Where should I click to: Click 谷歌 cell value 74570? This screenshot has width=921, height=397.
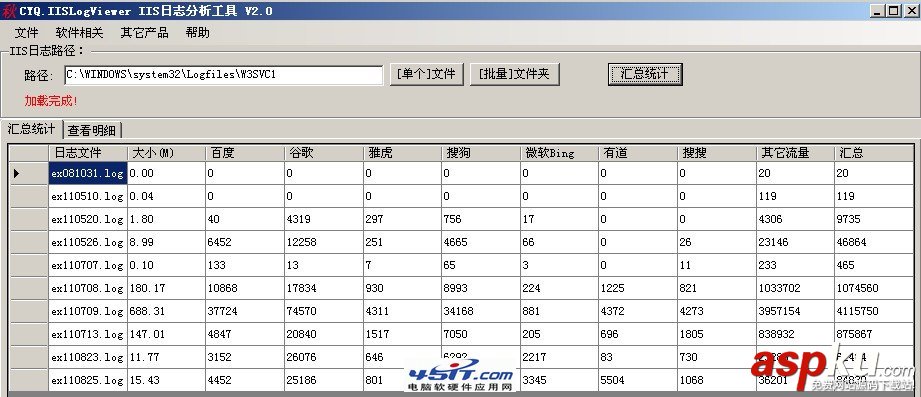coord(324,311)
